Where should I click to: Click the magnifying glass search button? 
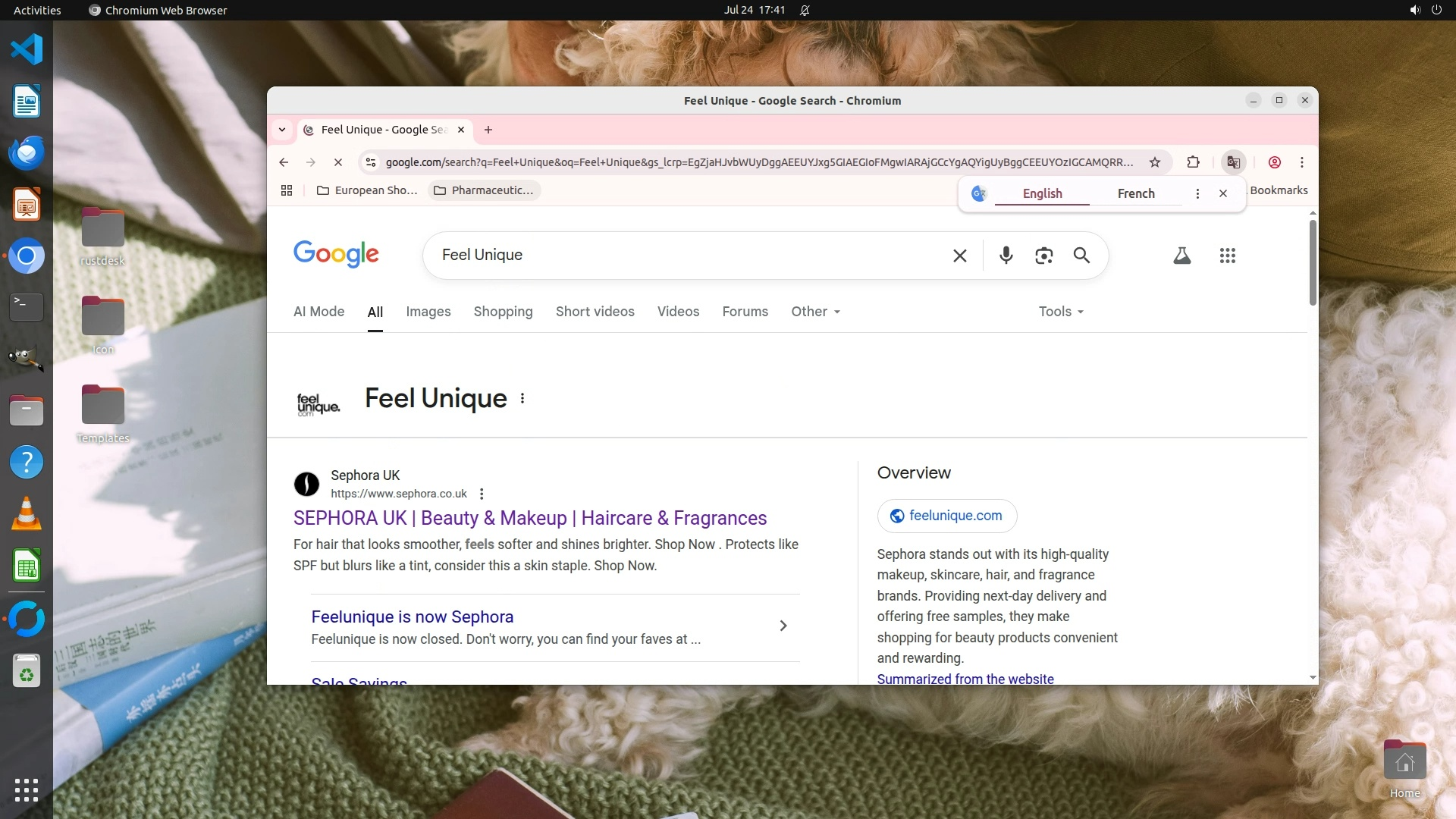point(1081,256)
